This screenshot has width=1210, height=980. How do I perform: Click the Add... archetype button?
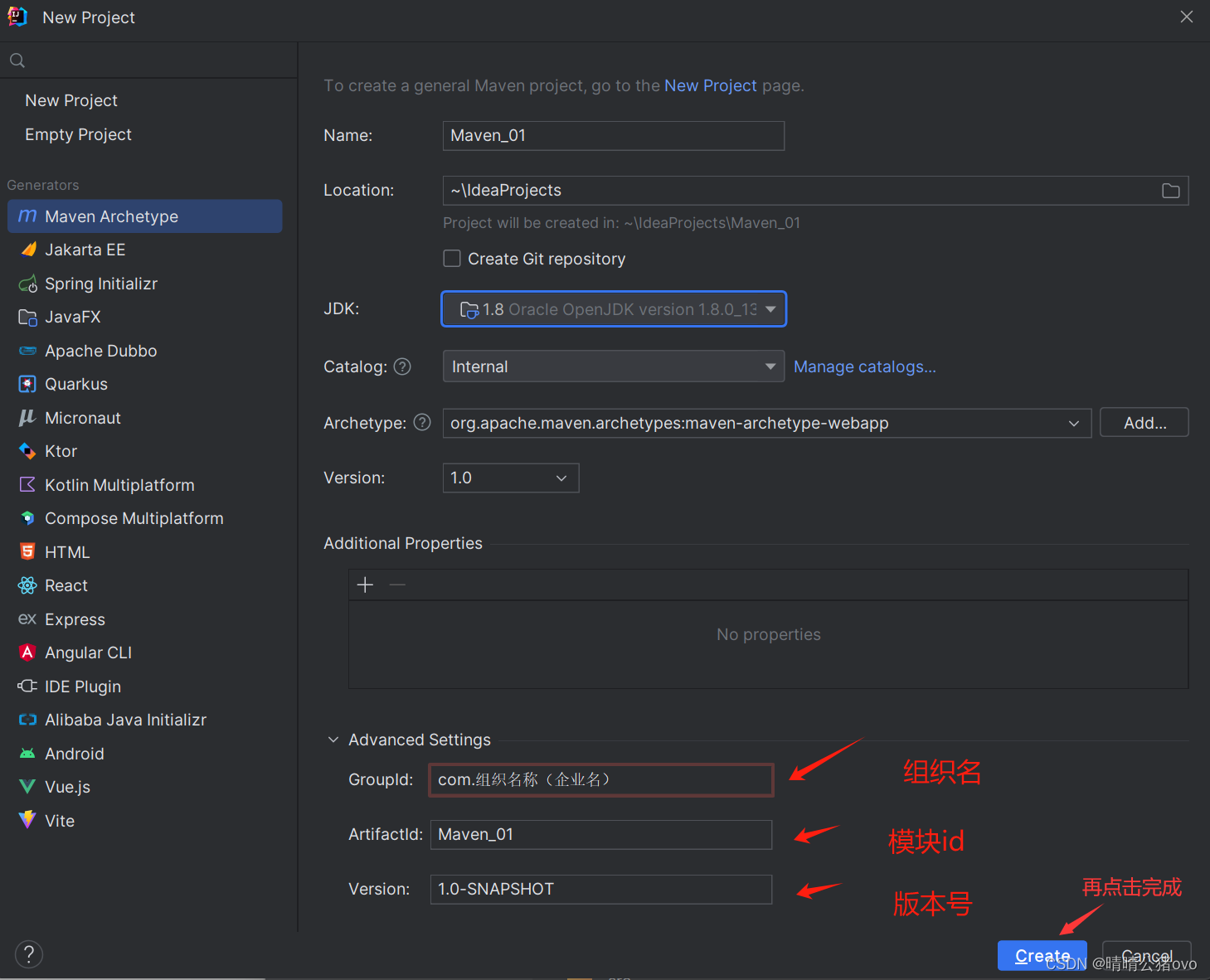[x=1144, y=423]
